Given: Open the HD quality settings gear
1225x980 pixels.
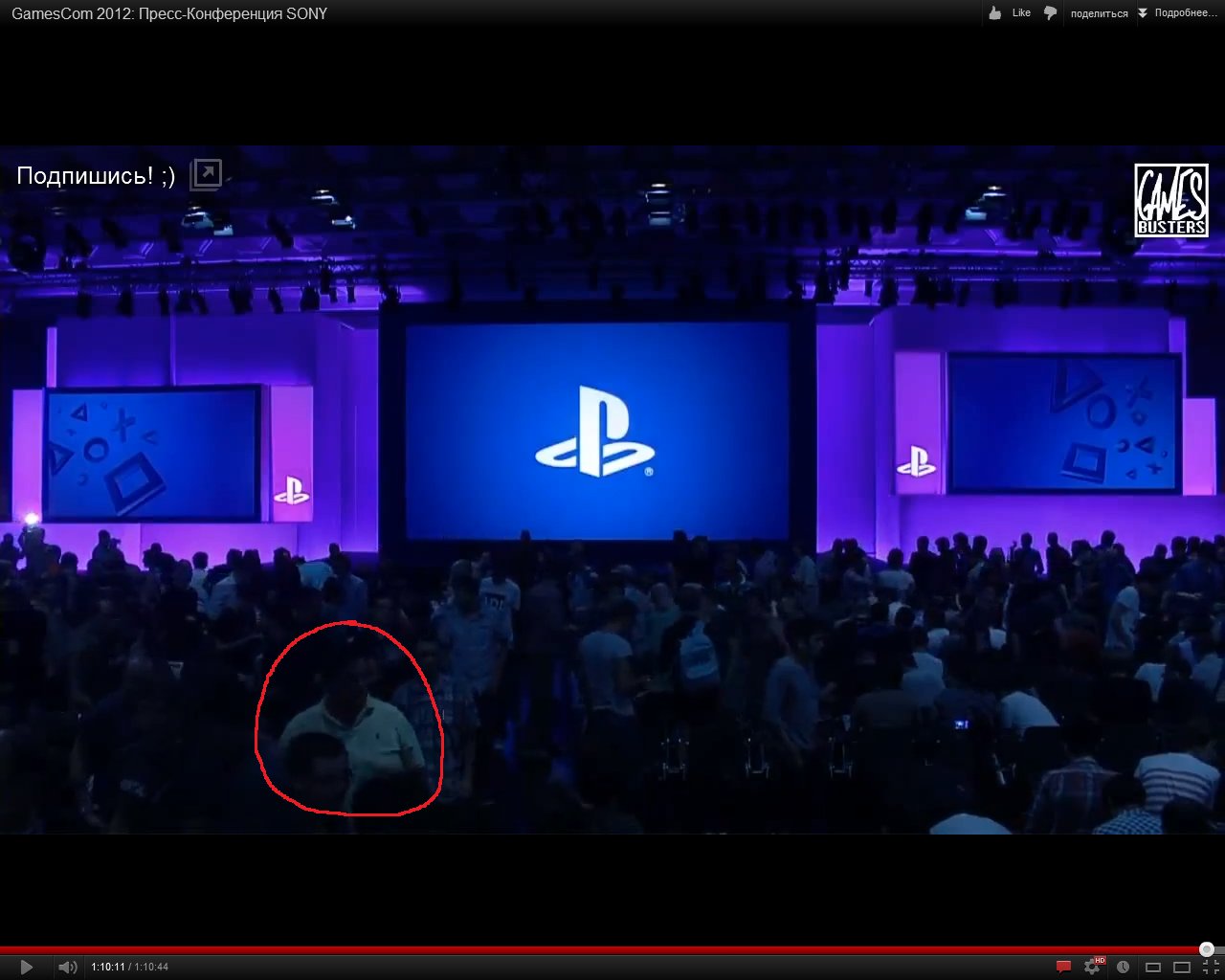Looking at the screenshot, I should (1094, 967).
